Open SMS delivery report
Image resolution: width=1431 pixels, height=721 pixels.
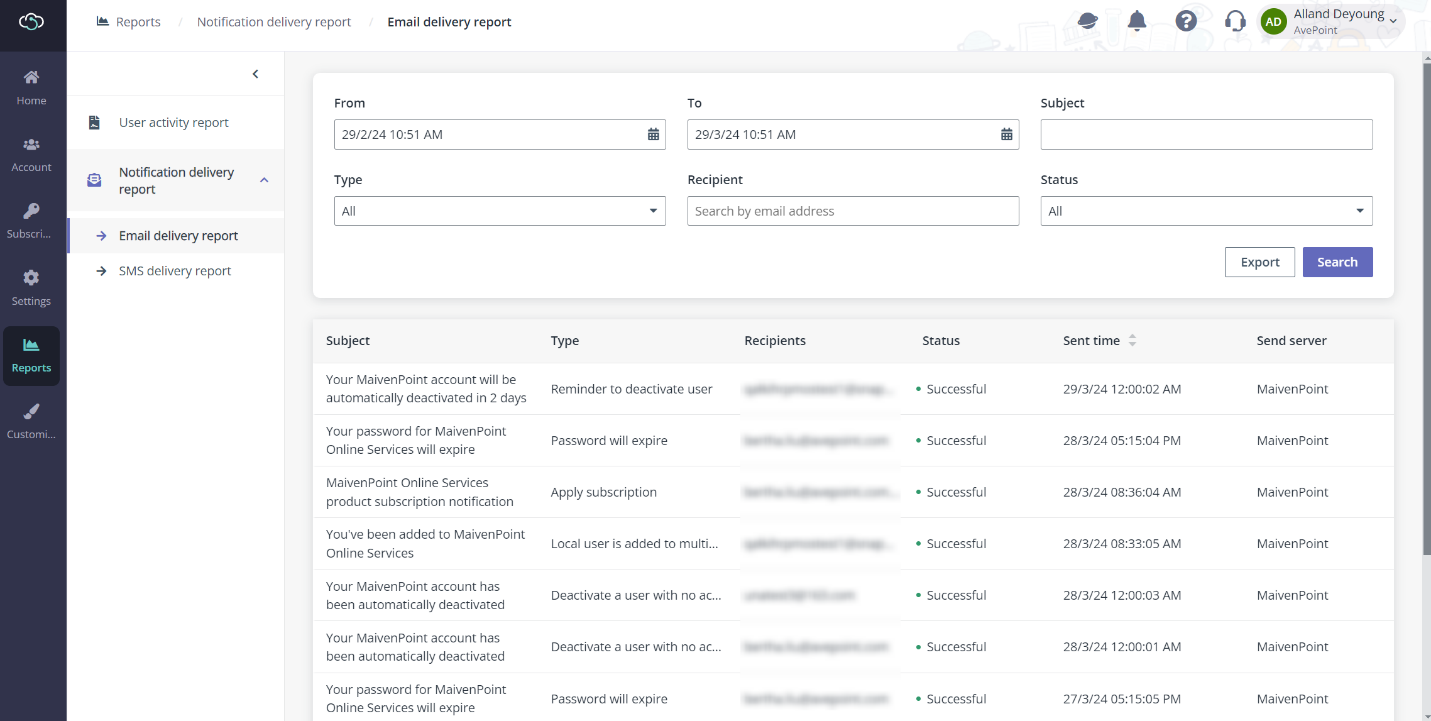[175, 271]
